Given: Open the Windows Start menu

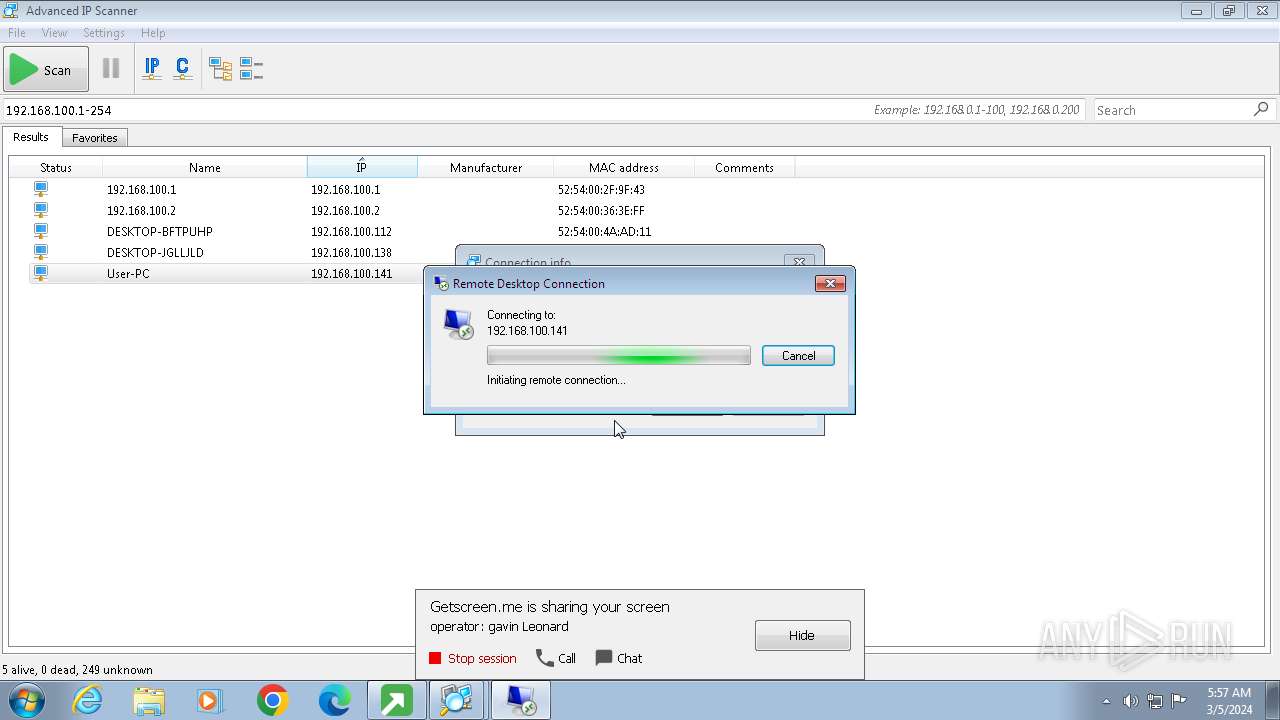Looking at the screenshot, I should (x=27, y=700).
